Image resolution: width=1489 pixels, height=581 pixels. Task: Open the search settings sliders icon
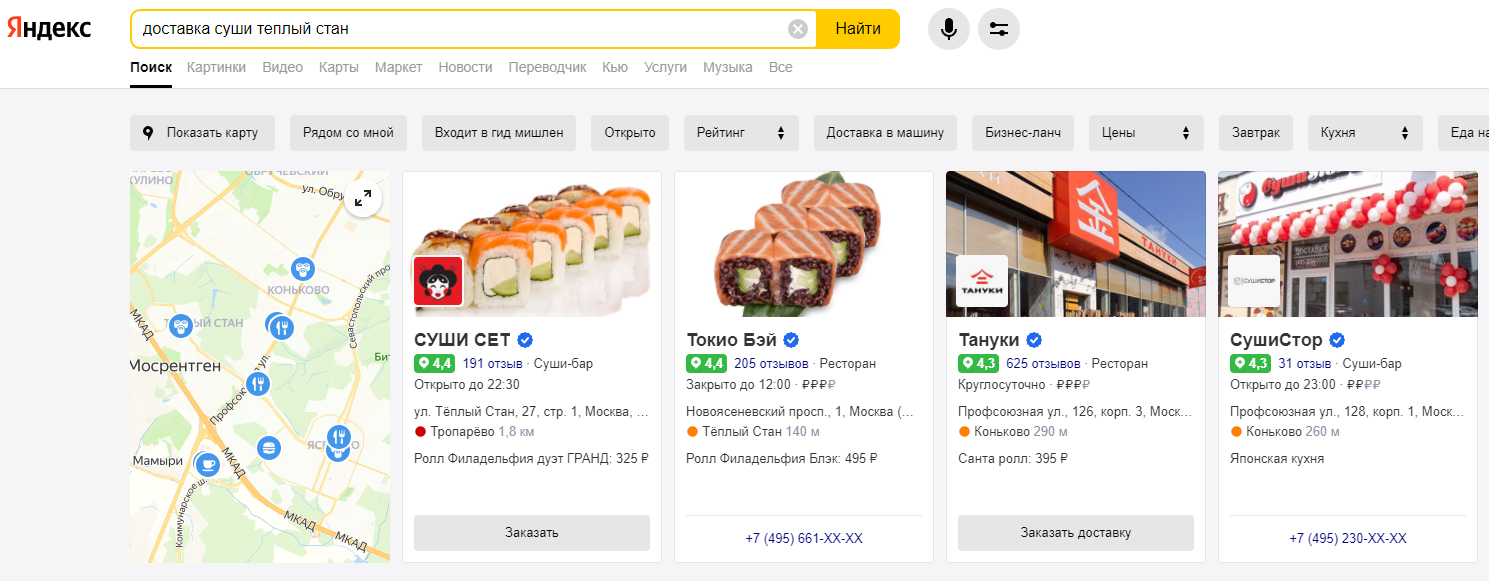point(998,29)
